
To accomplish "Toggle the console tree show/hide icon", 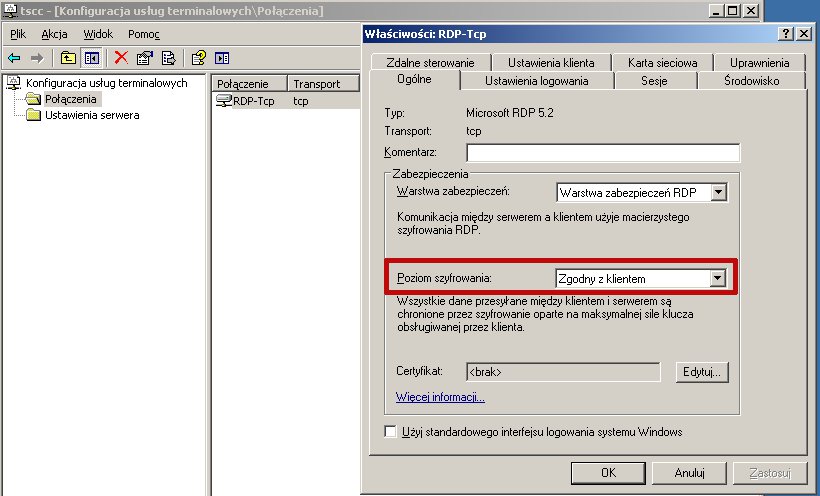I will coord(92,58).
